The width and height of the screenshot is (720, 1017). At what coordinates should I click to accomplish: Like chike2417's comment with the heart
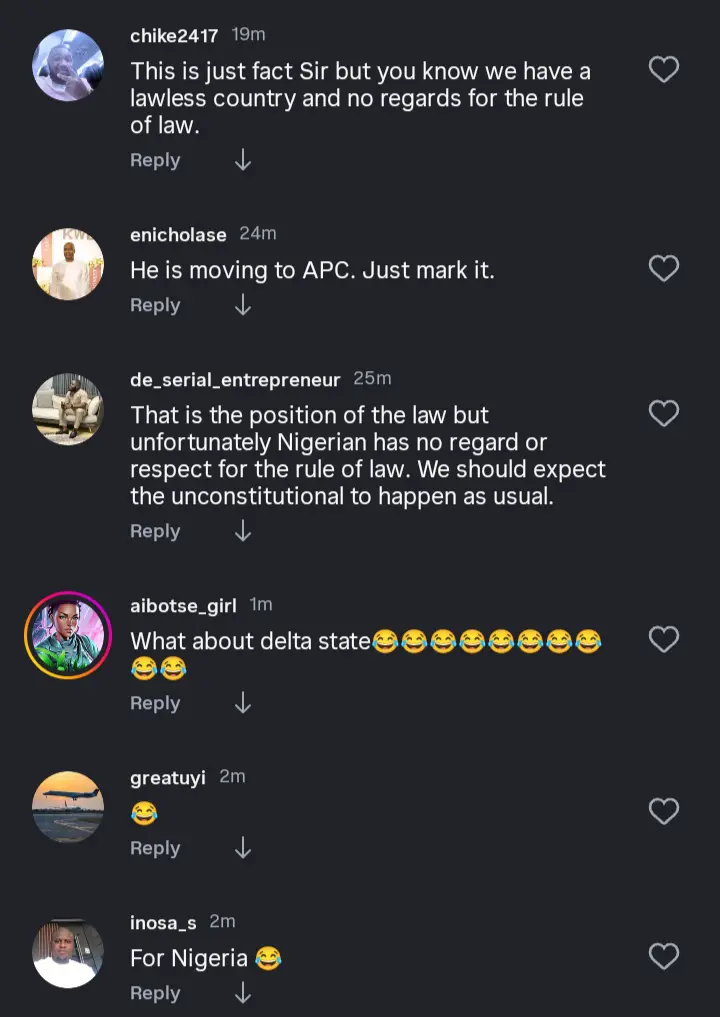tap(664, 70)
